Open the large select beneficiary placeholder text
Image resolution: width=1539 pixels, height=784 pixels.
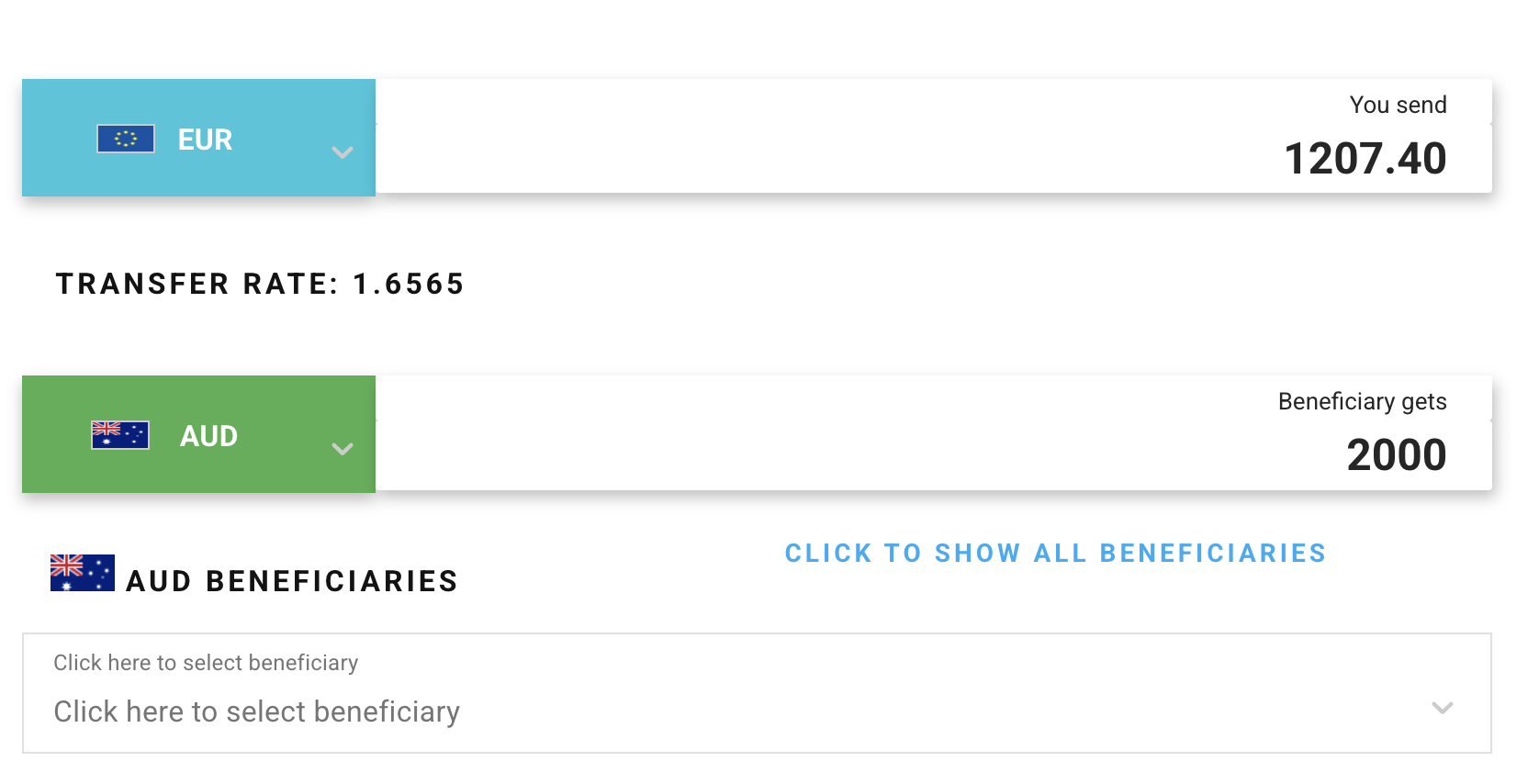pyautogui.click(x=256, y=711)
